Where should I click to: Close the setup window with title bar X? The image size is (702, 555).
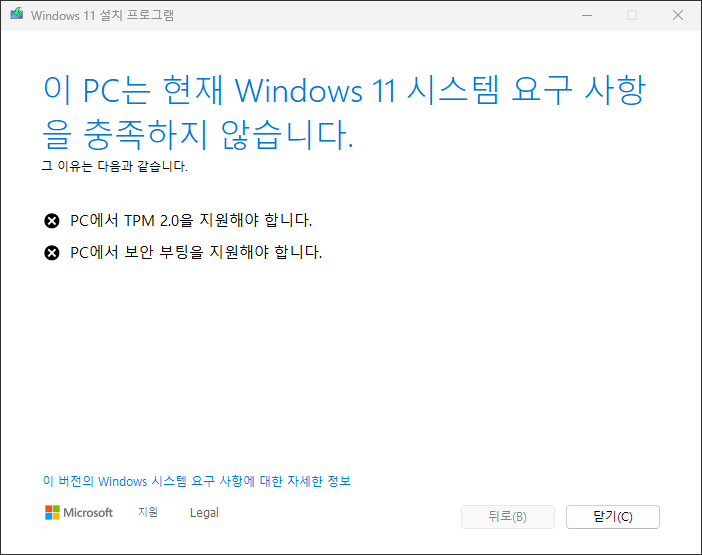coord(678,15)
